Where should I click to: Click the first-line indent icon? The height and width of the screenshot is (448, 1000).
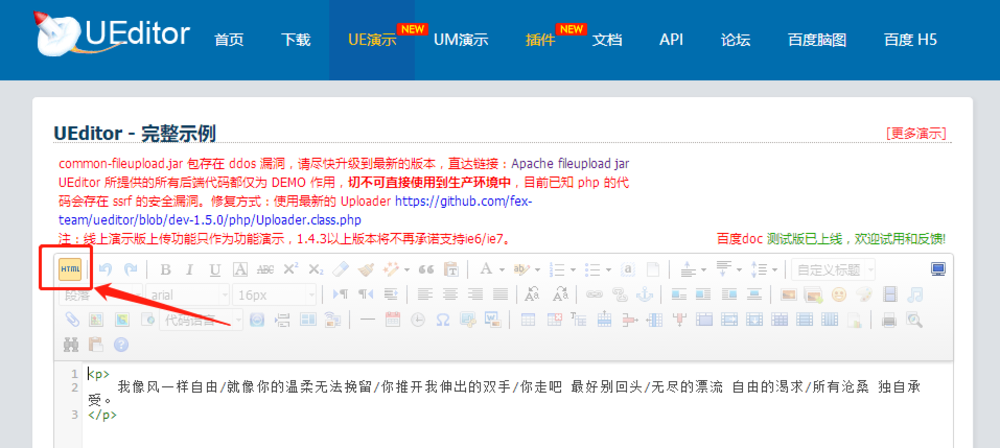click(390, 295)
